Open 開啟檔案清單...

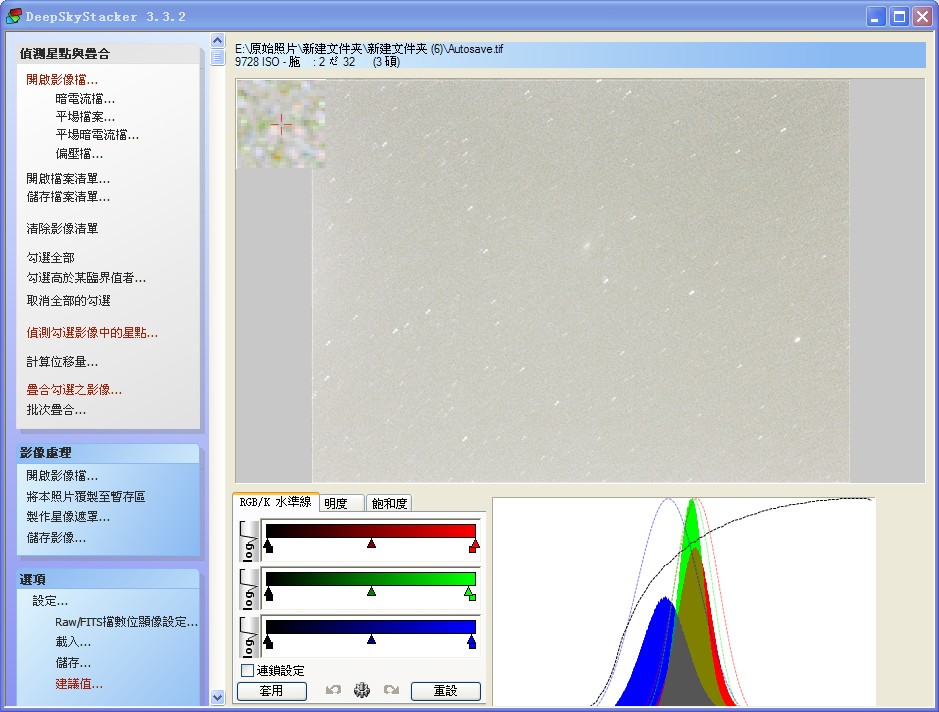(x=68, y=178)
